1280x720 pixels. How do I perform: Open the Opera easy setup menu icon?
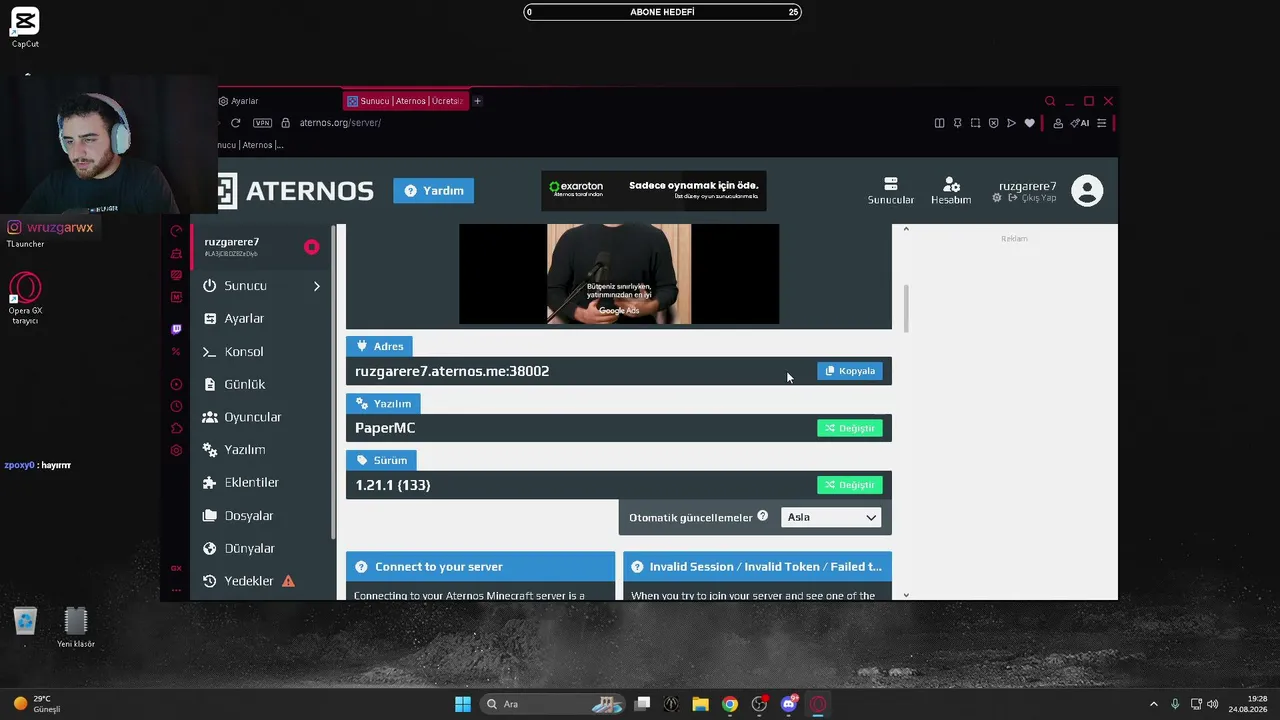point(1102,123)
